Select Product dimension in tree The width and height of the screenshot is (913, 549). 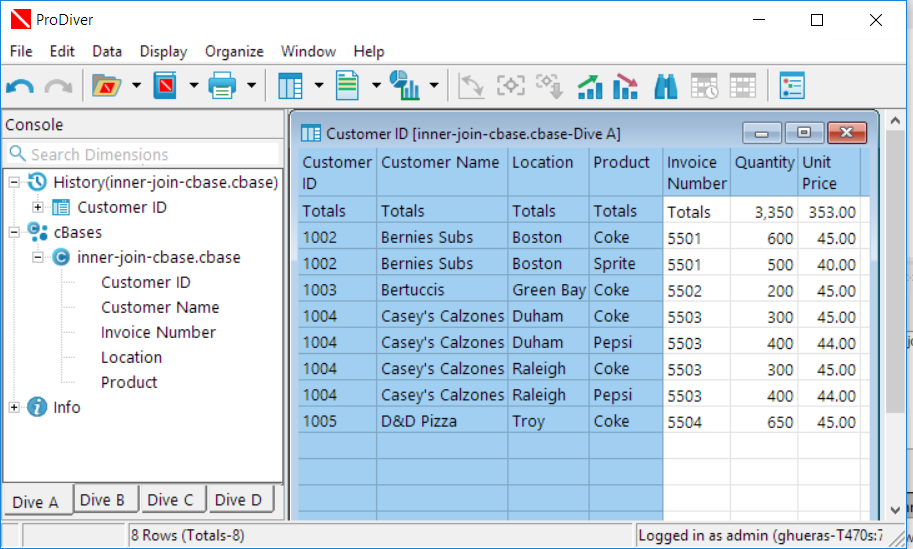point(129,382)
